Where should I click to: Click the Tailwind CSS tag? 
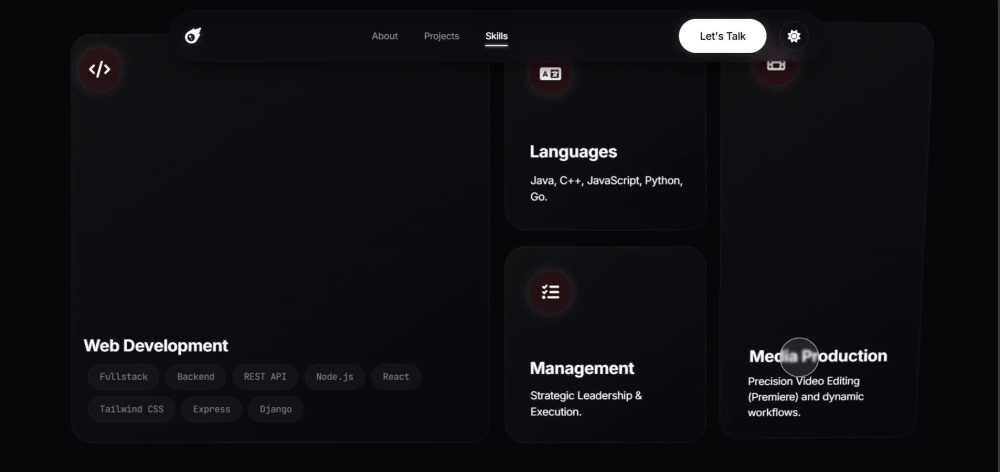coord(131,409)
